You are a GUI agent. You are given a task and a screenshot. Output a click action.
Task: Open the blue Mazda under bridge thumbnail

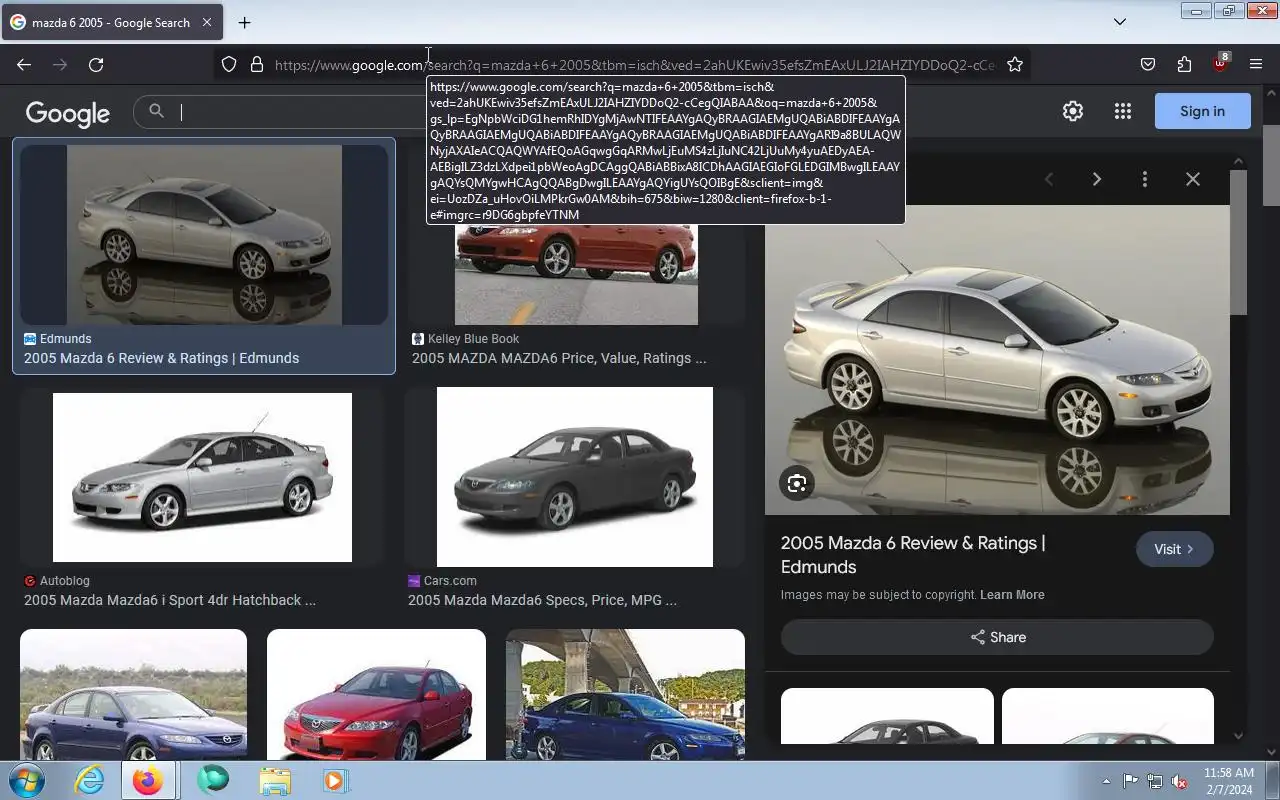(x=625, y=694)
